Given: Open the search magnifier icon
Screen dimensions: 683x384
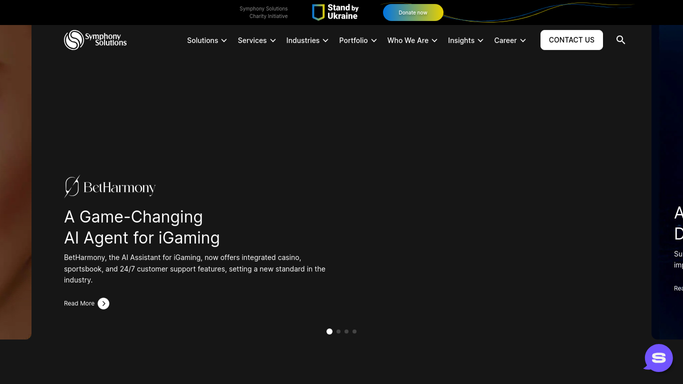Looking at the screenshot, I should point(621,40).
